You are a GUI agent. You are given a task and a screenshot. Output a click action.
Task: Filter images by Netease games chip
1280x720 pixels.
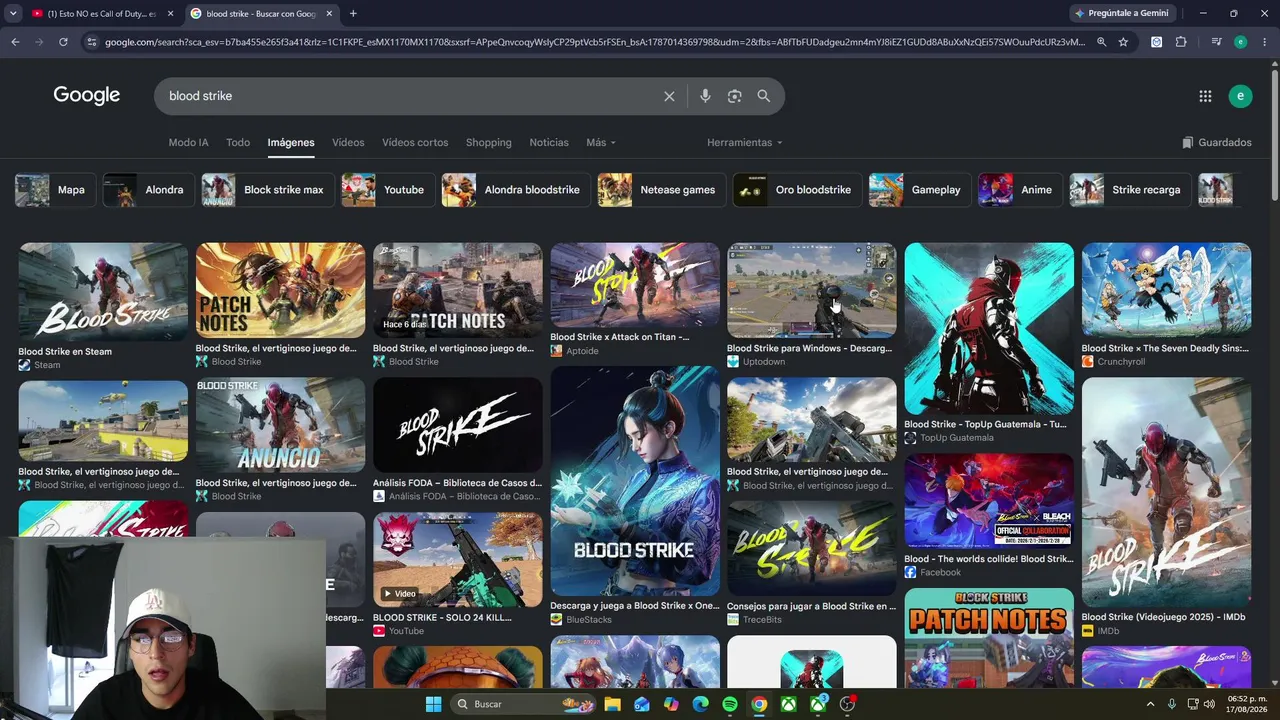[661, 190]
